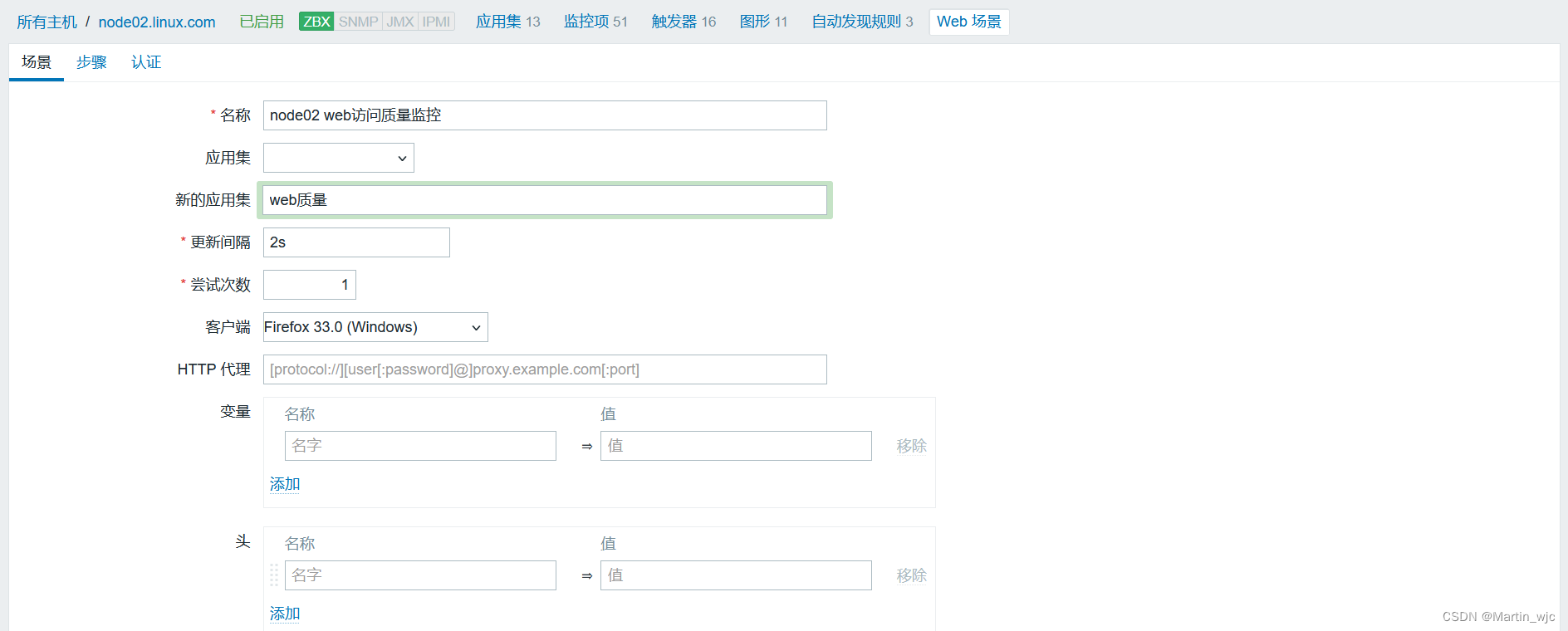Click the 新的应用集 field containing web质量
This screenshot has height=631, width=1568.
(545, 200)
